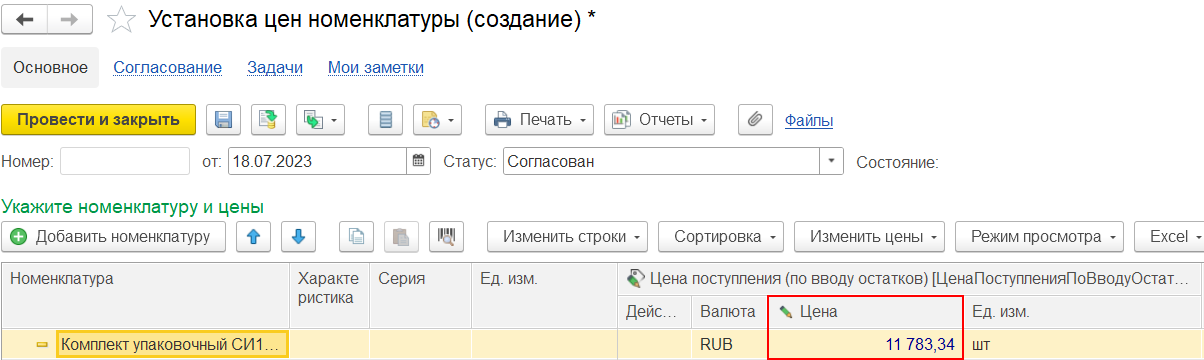Click the Серия column header
The image size is (1204, 360).
pos(420,296)
